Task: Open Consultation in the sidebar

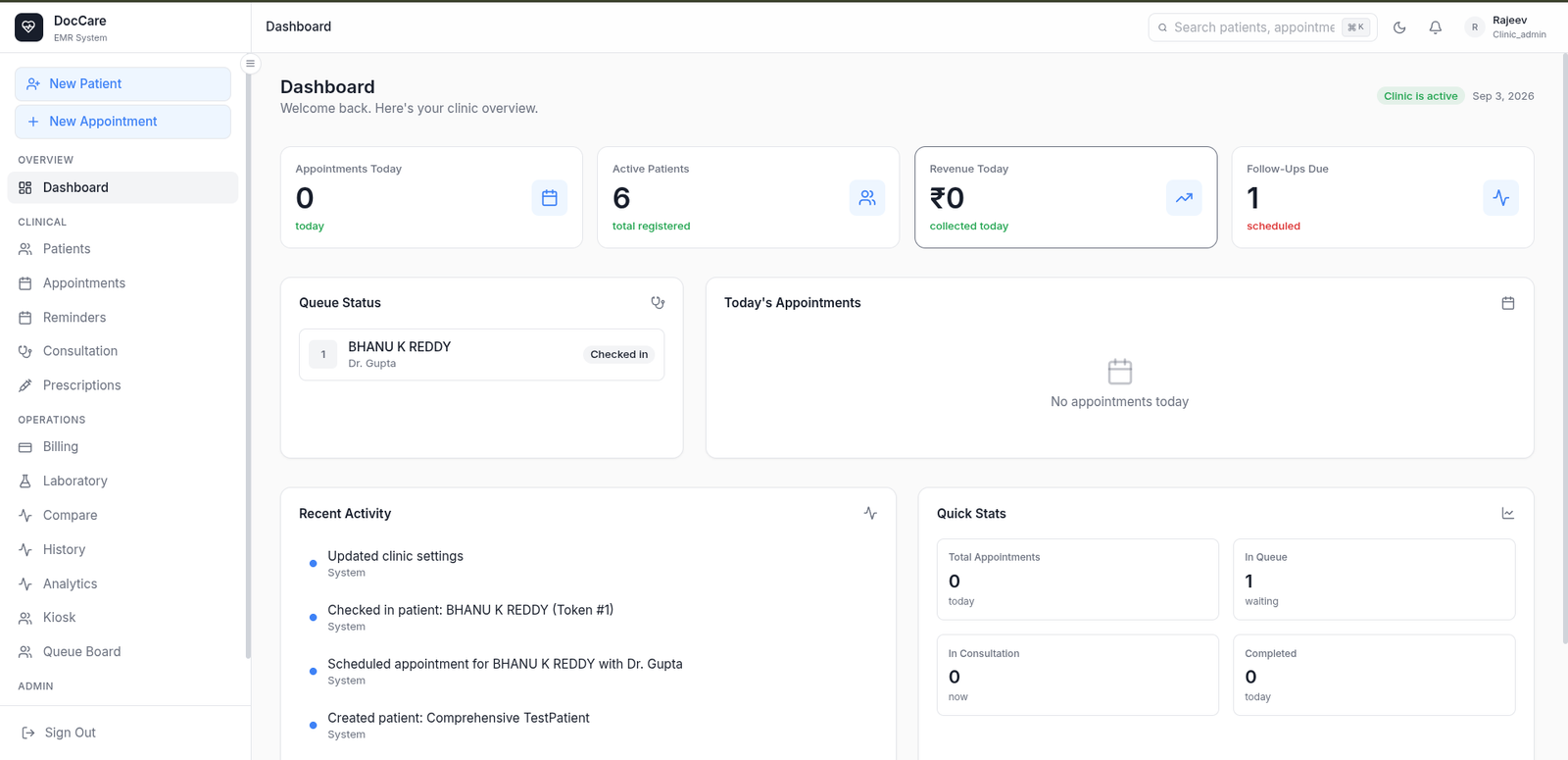Action: click(x=122, y=351)
